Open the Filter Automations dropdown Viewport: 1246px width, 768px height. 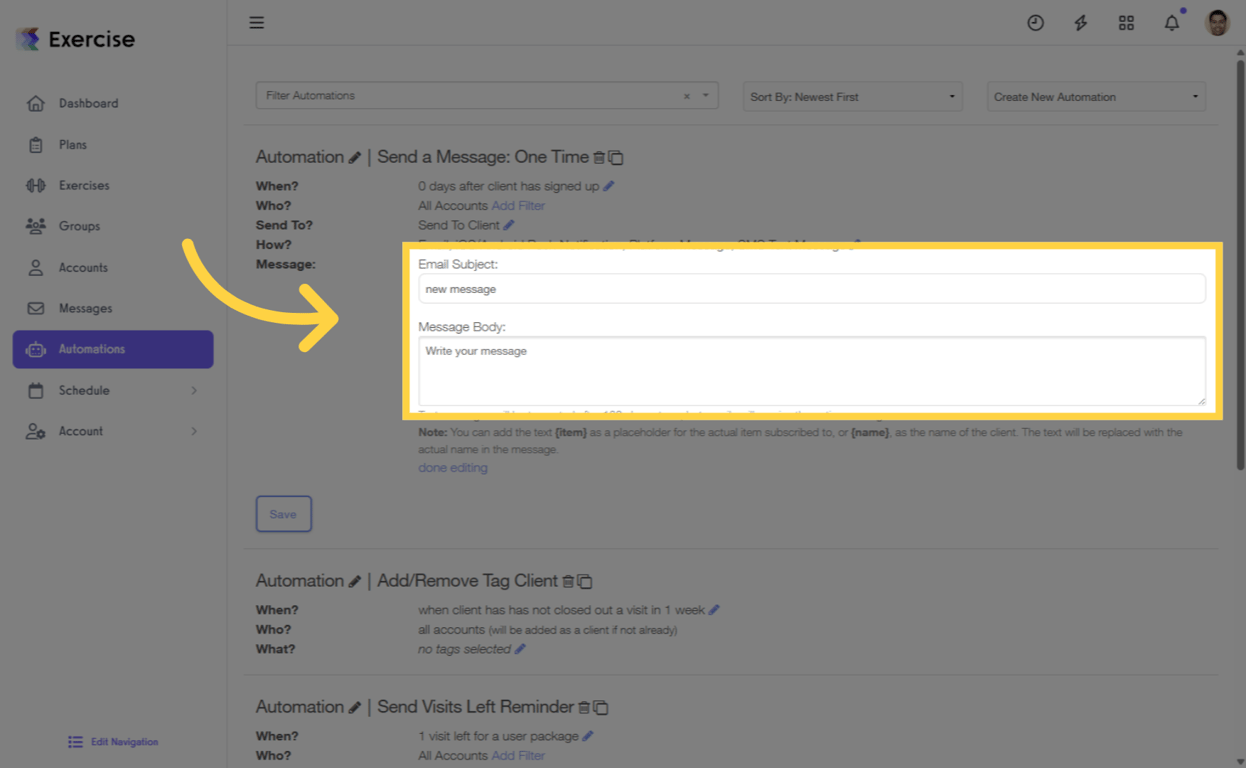coord(705,96)
